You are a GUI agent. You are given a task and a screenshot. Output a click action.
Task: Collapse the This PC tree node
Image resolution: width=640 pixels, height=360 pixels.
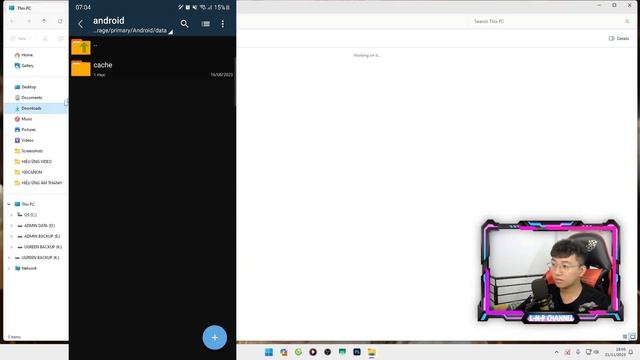pyautogui.click(x=9, y=204)
